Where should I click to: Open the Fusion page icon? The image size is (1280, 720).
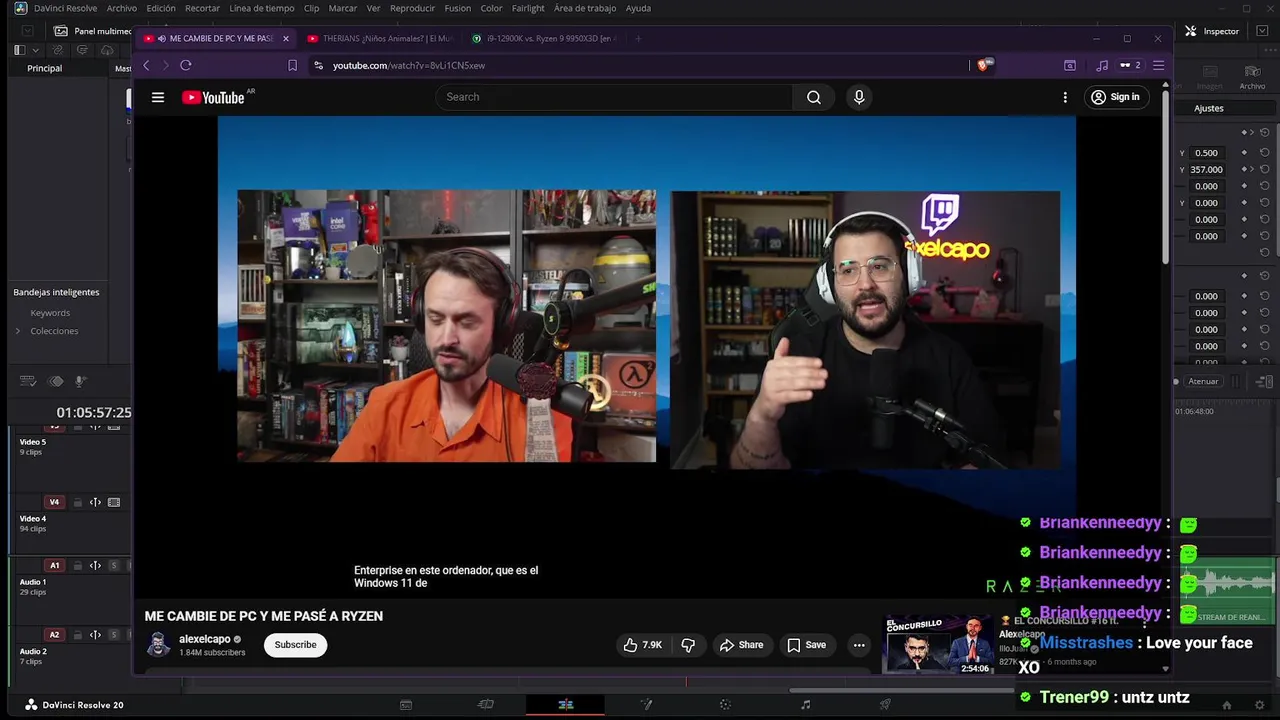click(646, 705)
